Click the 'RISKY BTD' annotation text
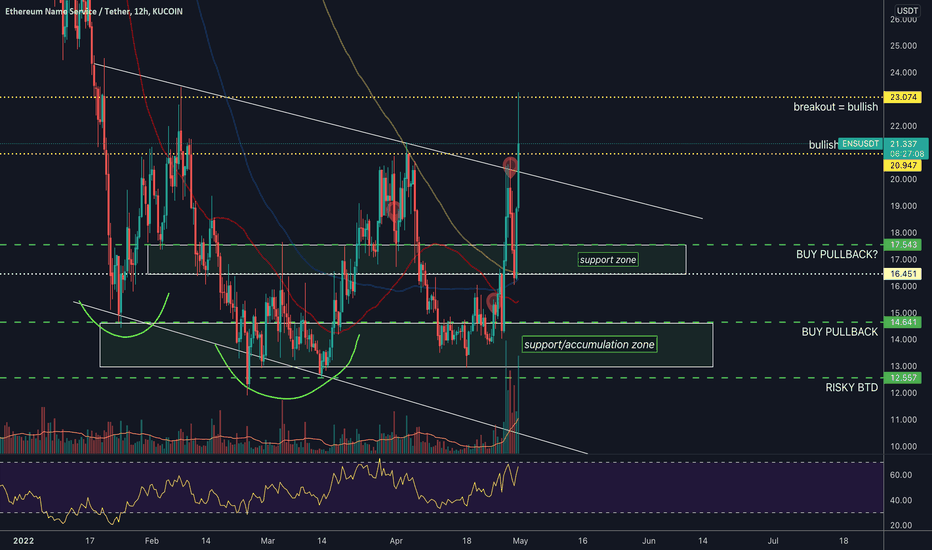Viewport: 932px width, 550px height. (x=851, y=388)
